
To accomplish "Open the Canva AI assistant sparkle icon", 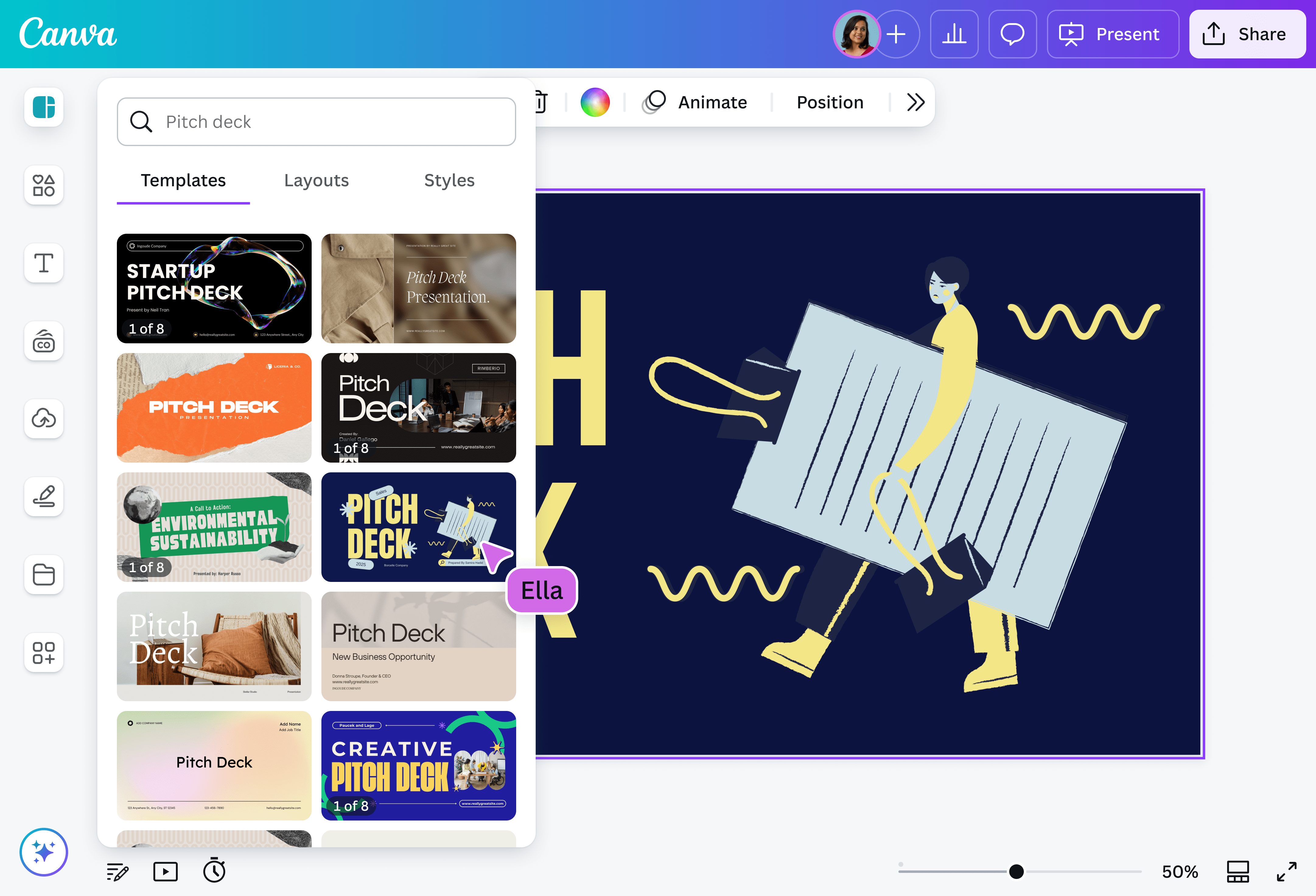I will click(x=44, y=852).
